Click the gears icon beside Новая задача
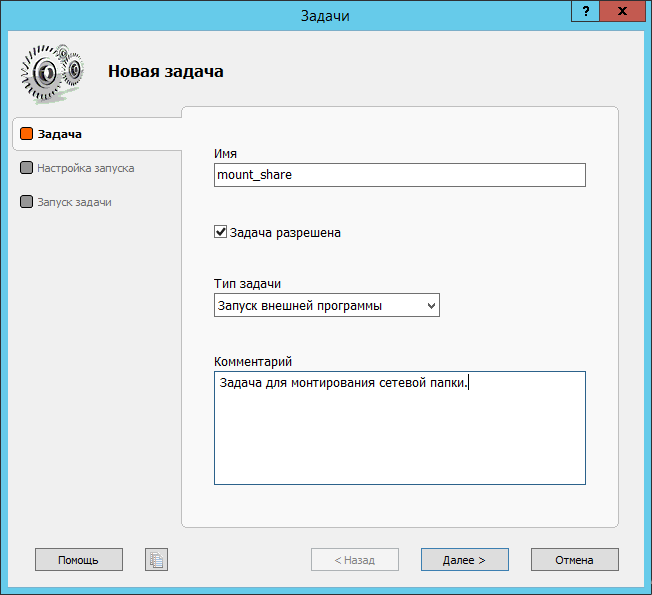This screenshot has width=652, height=595. pos(53,73)
